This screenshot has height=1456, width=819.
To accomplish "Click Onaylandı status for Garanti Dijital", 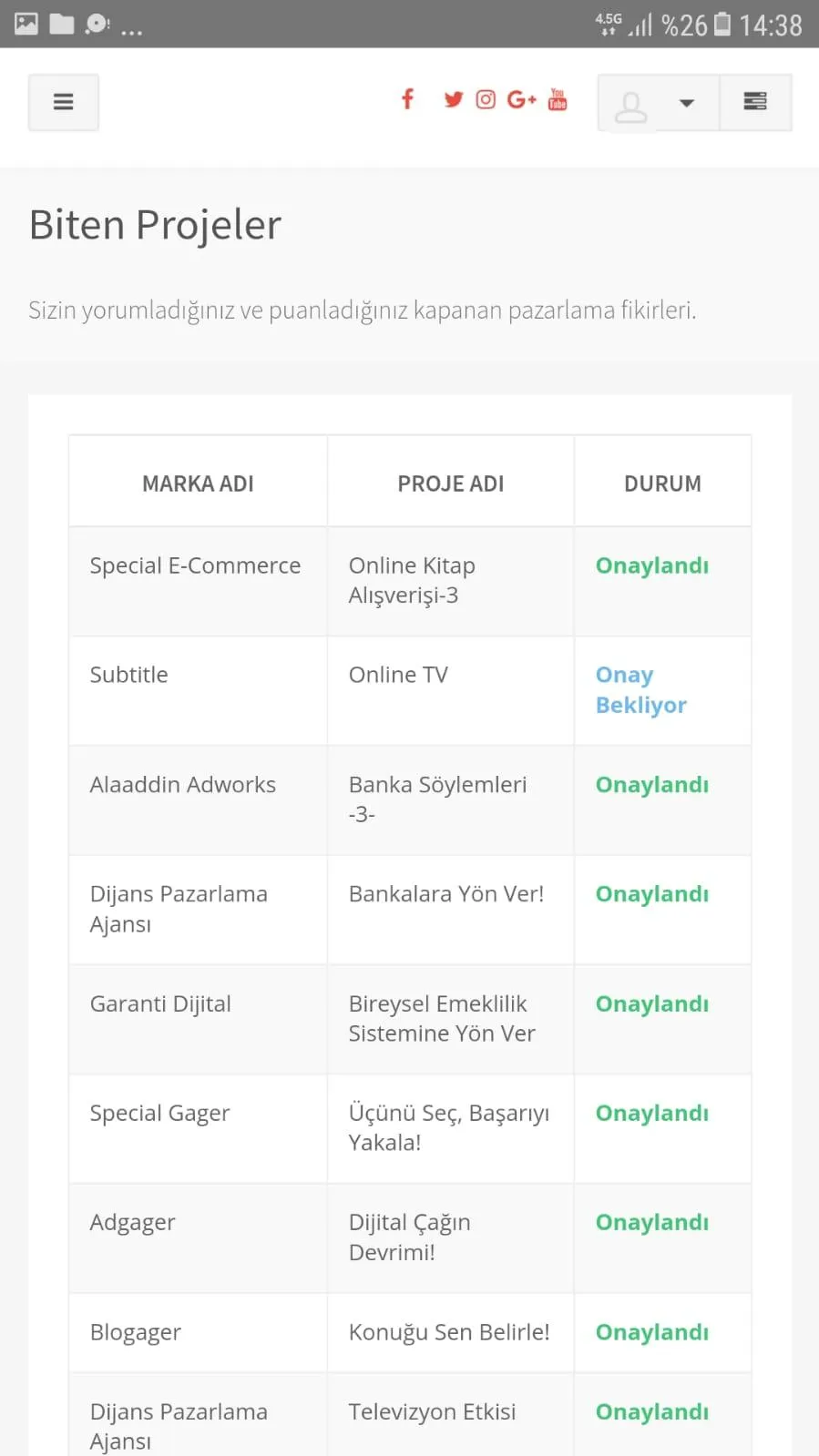I will pos(652,1003).
